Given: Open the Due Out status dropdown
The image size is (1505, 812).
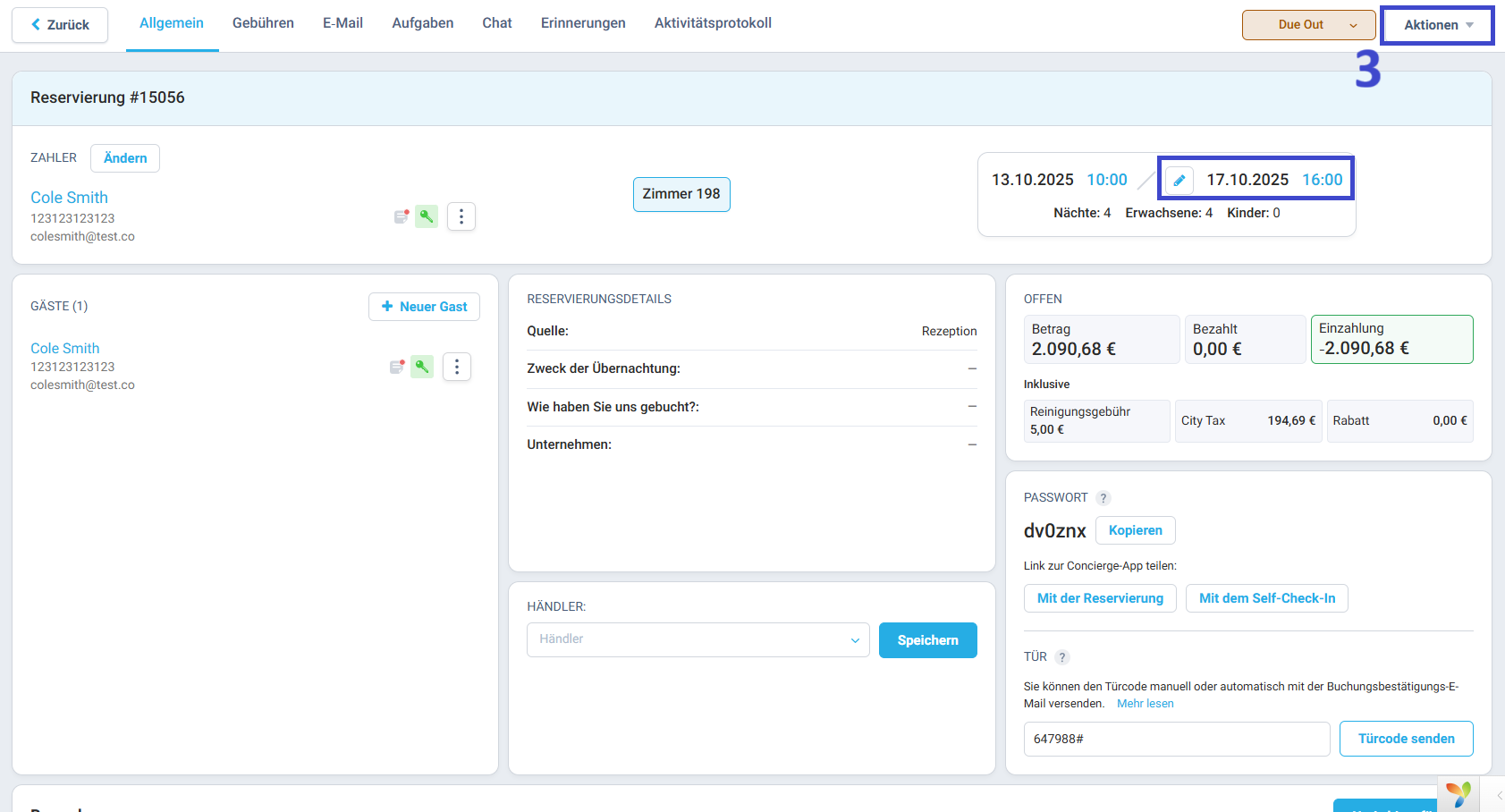Looking at the screenshot, I should pyautogui.click(x=1308, y=25).
